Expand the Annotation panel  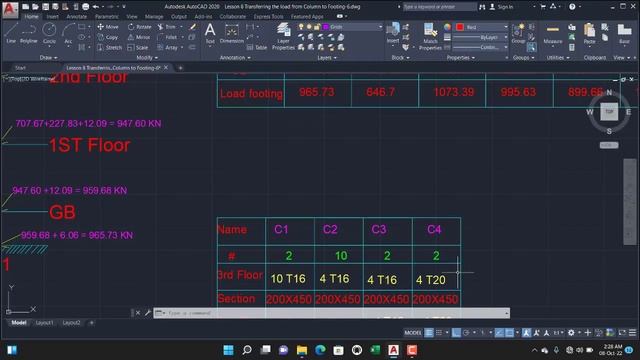235,58
